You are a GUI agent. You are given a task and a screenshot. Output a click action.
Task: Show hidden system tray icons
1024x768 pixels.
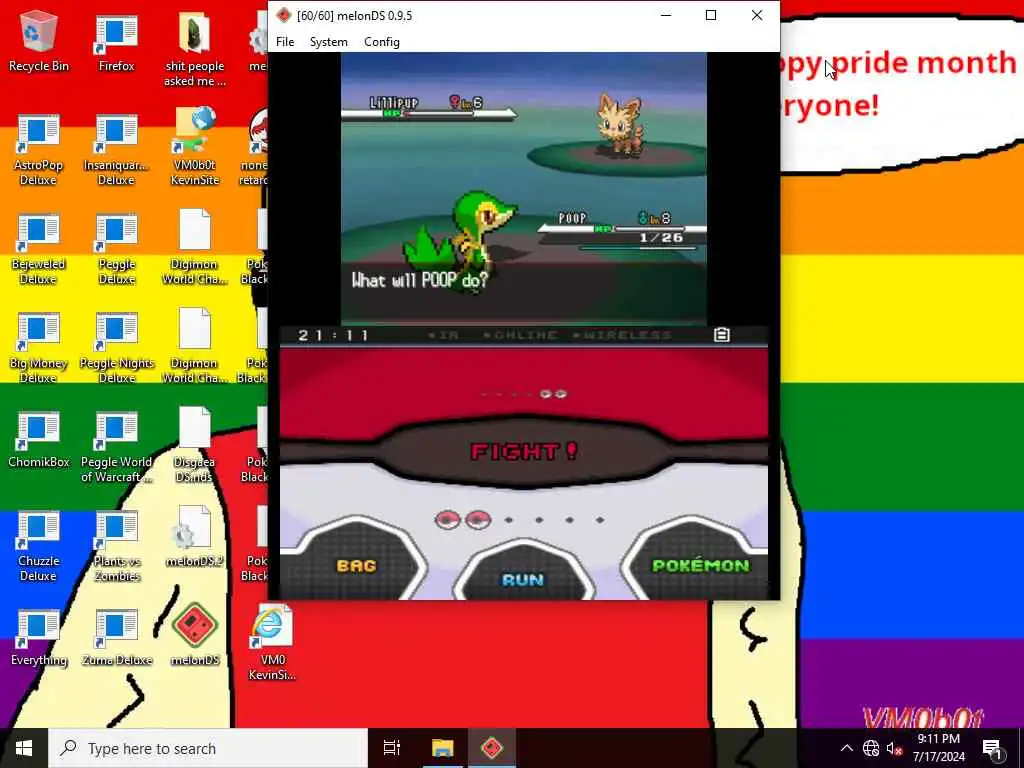click(x=846, y=748)
